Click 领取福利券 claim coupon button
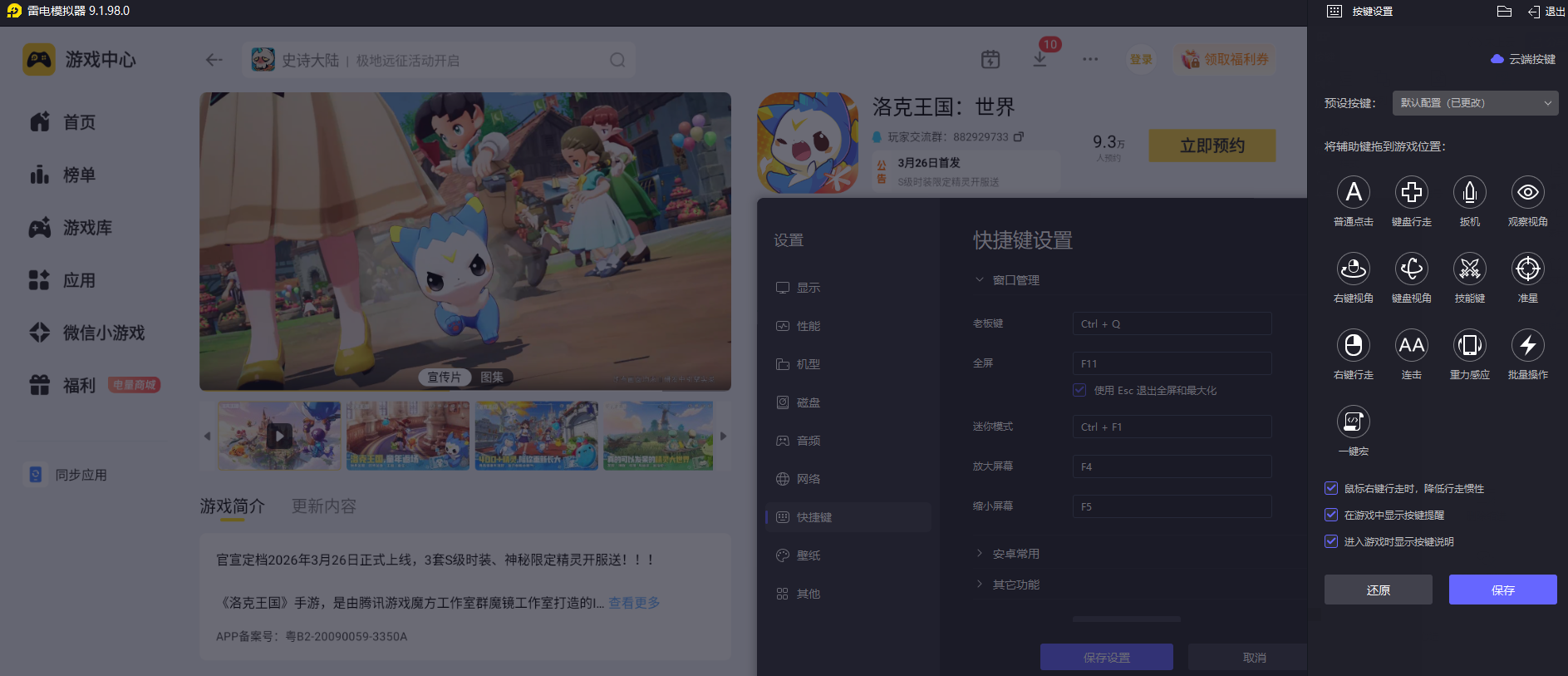This screenshot has height=676, width=1568. [x=1226, y=59]
